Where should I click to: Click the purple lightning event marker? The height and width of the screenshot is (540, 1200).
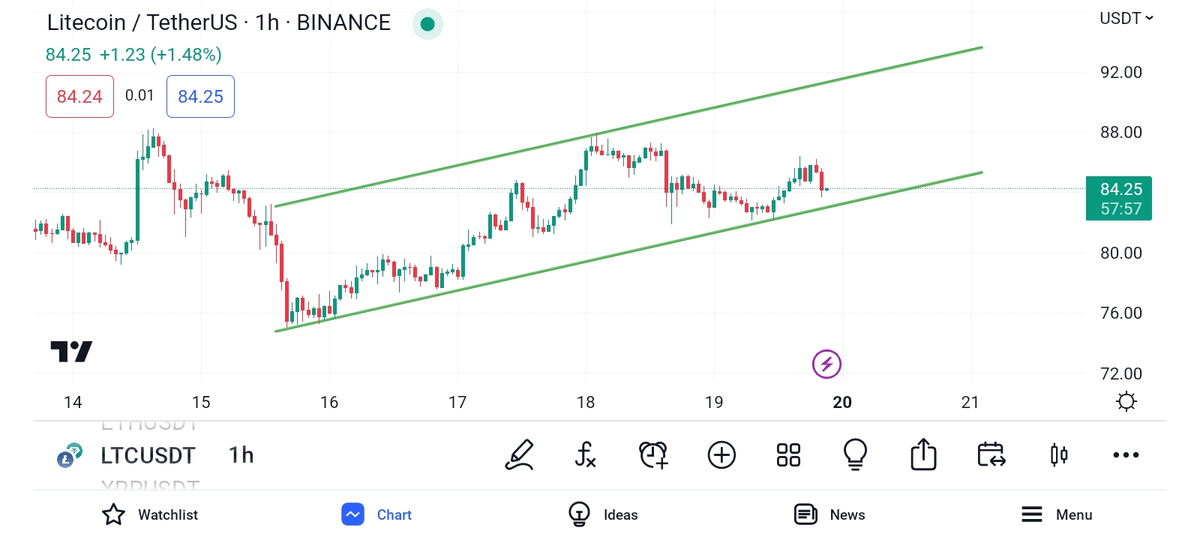point(826,364)
